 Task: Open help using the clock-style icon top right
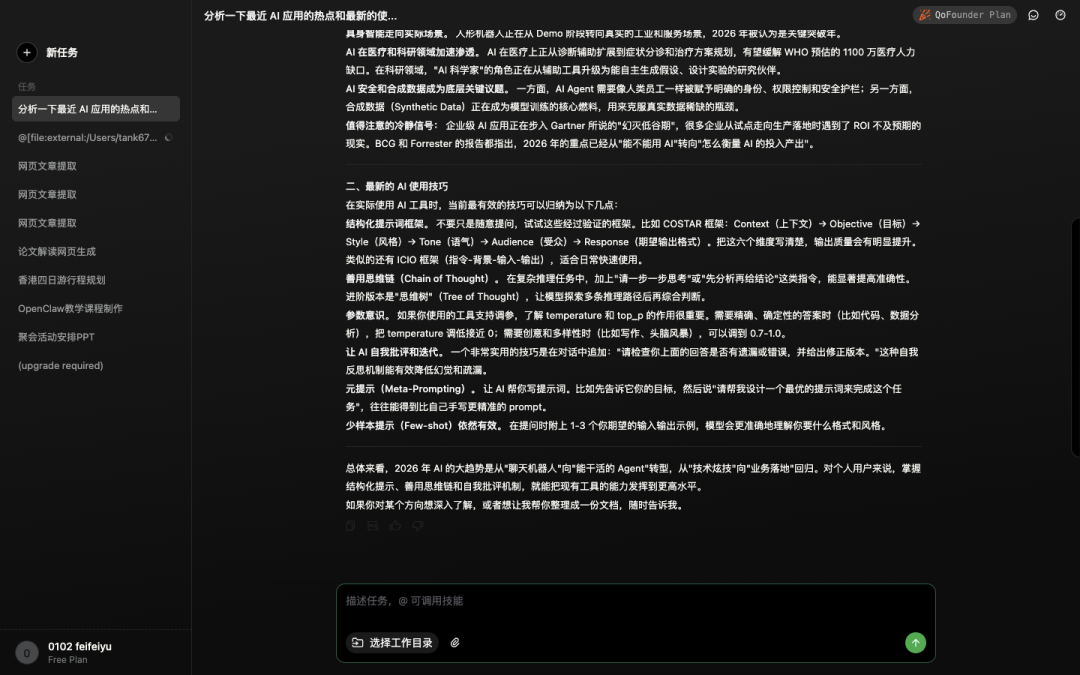1060,15
